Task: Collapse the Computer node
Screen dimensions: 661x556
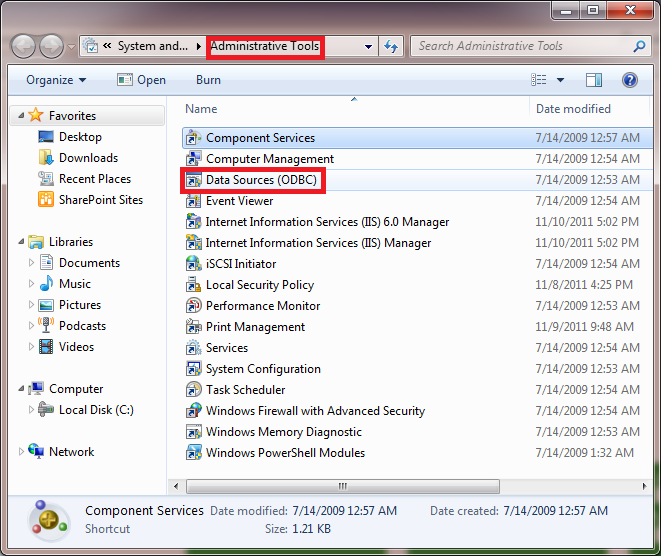Action: [21, 389]
